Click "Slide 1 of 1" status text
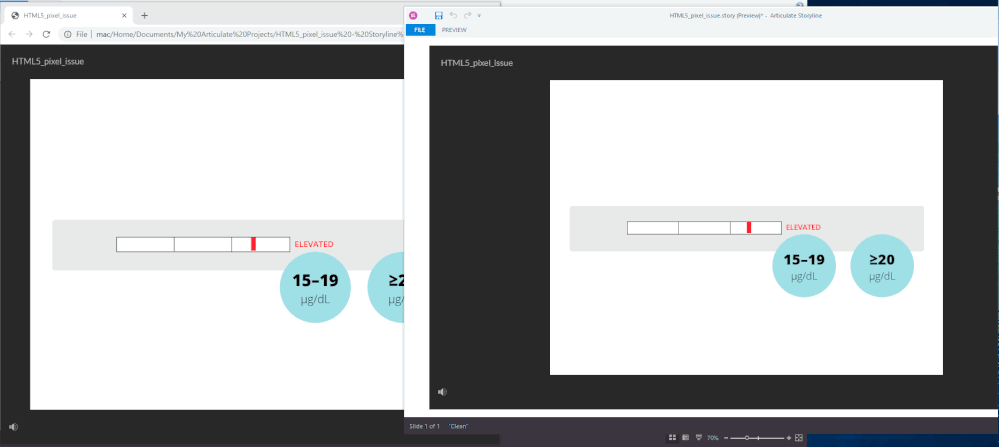The image size is (999, 447). pyautogui.click(x=424, y=426)
